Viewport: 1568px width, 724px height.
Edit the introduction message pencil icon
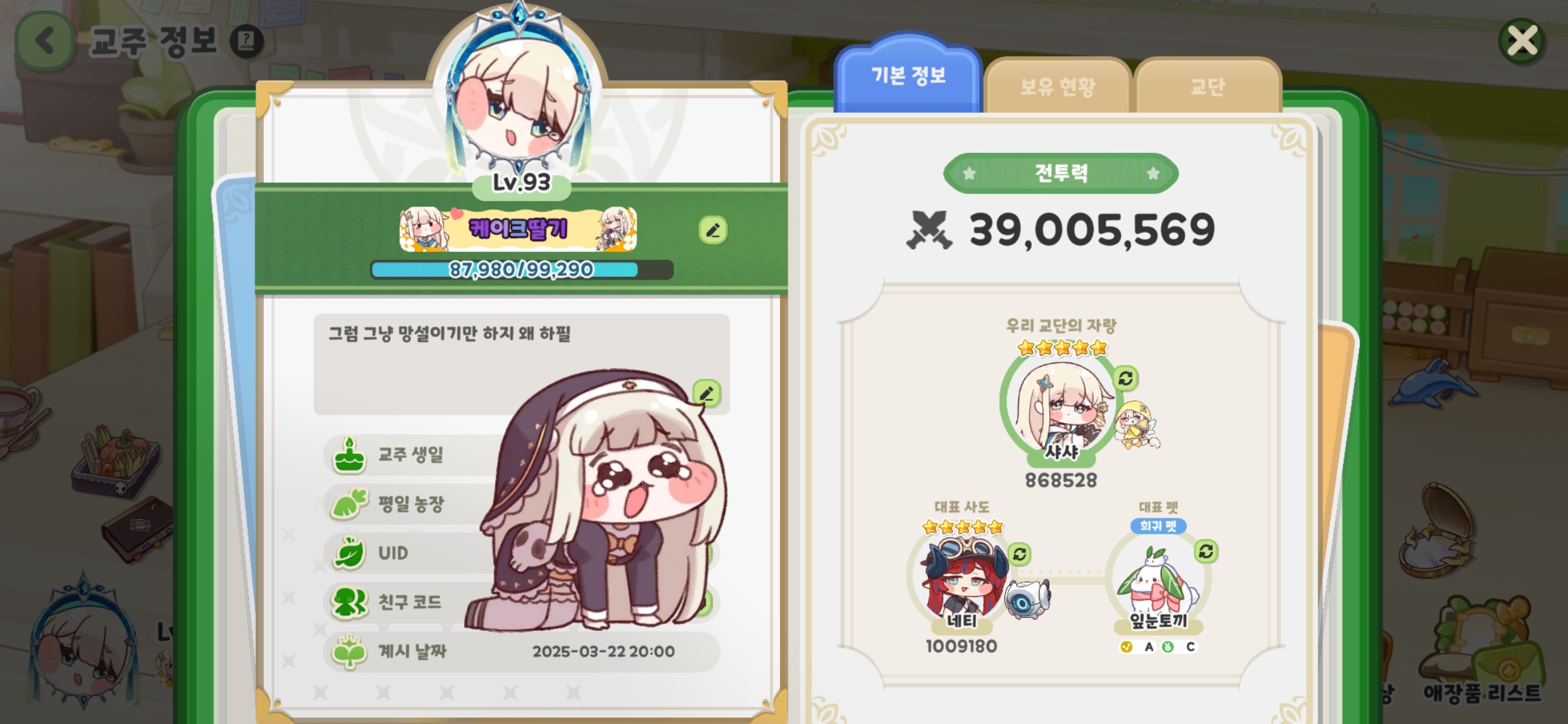pyautogui.click(x=706, y=394)
